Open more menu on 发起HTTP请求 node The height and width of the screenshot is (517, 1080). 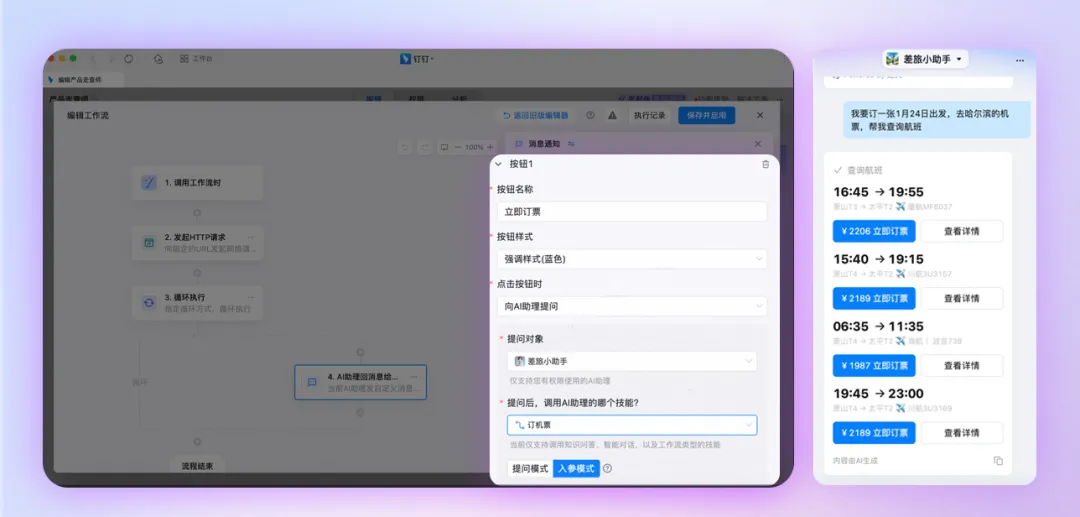251,237
